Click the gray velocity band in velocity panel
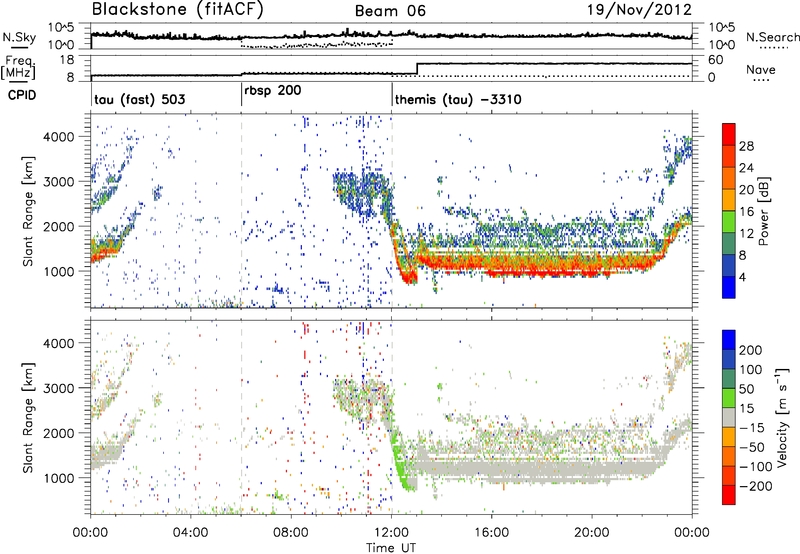The height and width of the screenshot is (554, 800). click(536, 467)
